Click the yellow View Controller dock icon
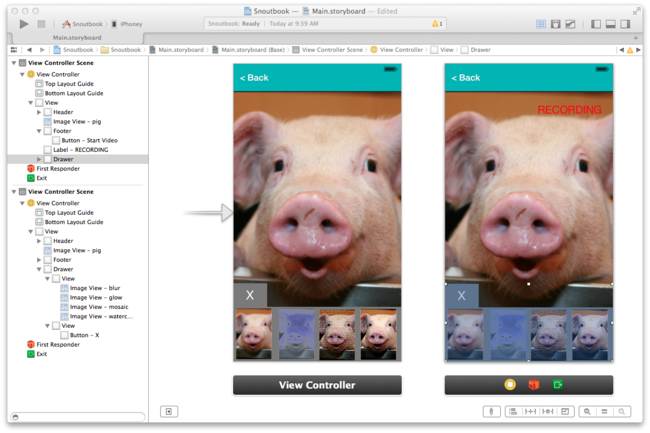650x433 pixels. tap(510, 385)
